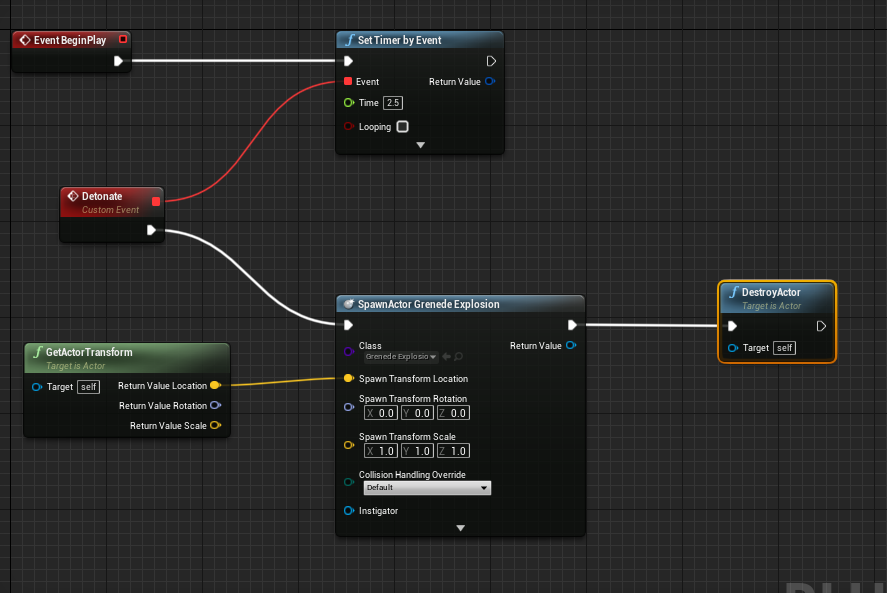Expand the SpawnActor node advanced pins

pyautogui.click(x=460, y=528)
